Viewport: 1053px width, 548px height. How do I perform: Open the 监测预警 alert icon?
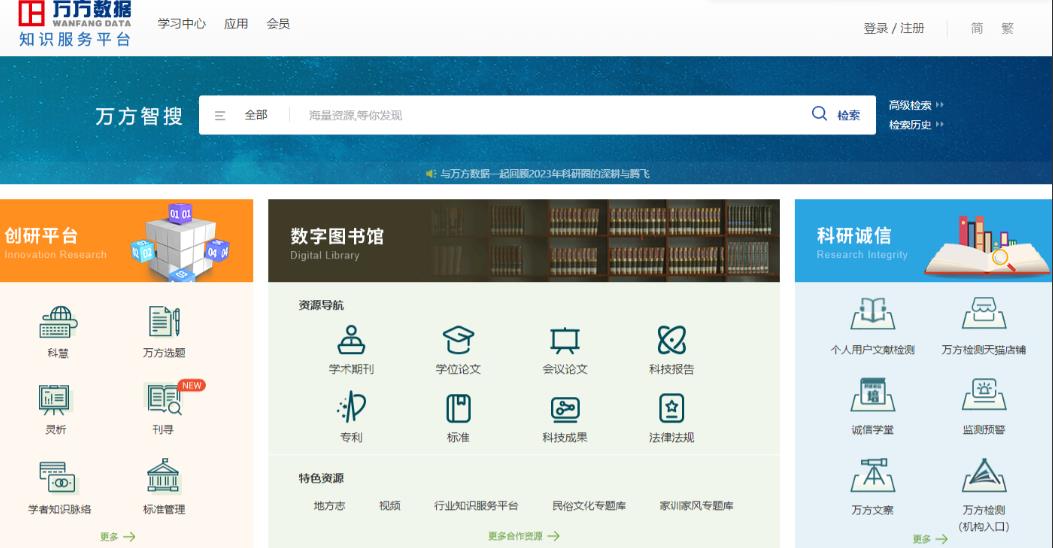tap(984, 394)
